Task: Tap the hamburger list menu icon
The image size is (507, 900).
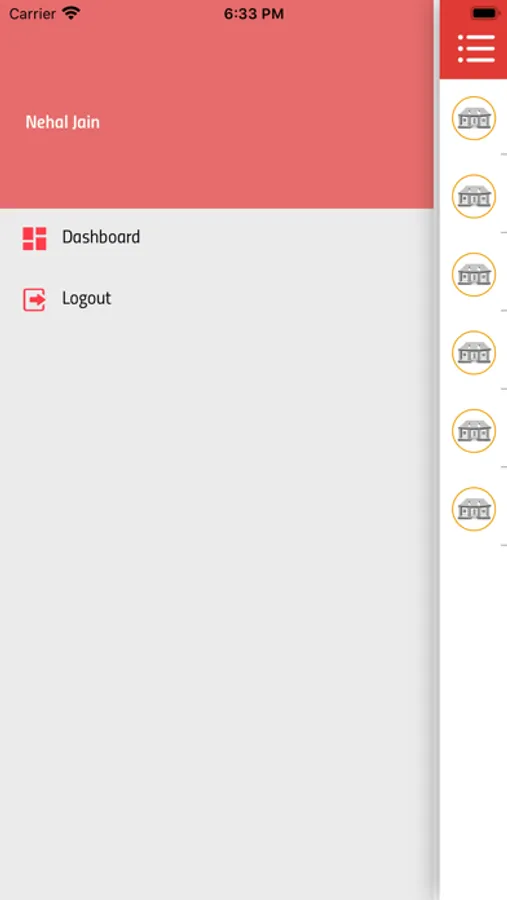Action: pos(476,48)
